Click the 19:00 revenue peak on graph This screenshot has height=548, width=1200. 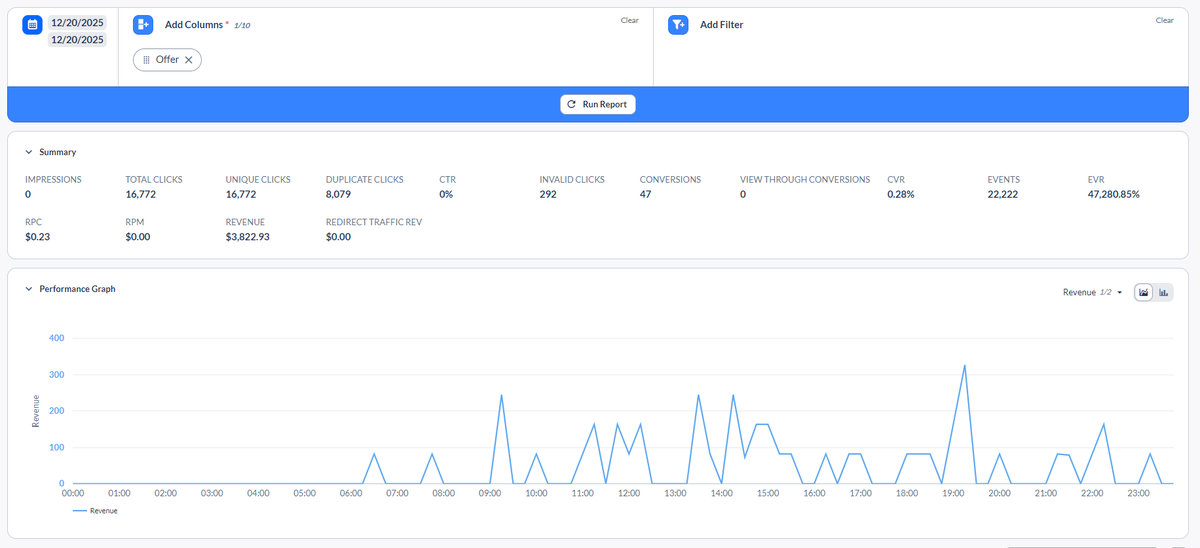965,365
